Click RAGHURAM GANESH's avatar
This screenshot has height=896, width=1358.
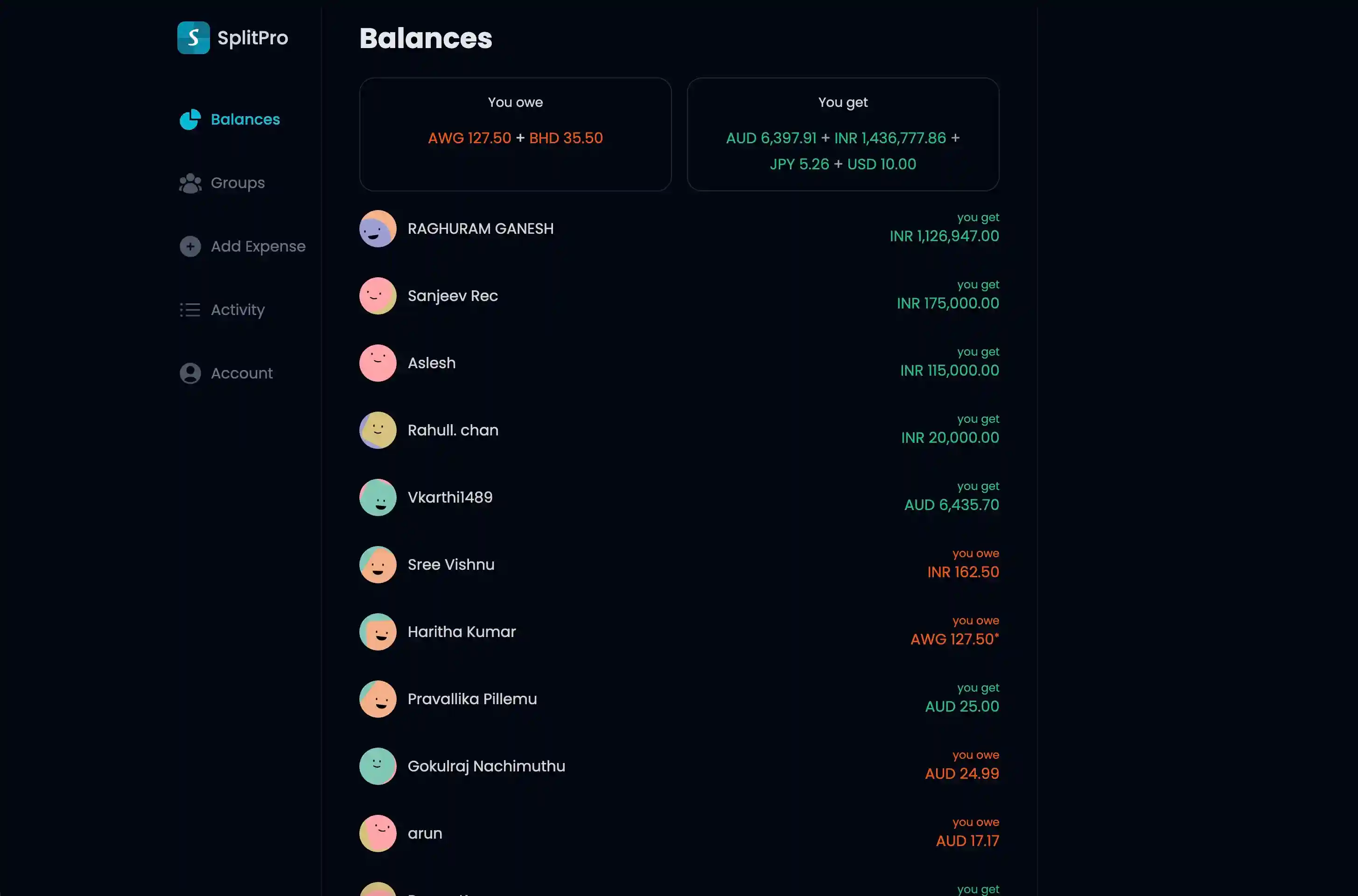(377, 229)
